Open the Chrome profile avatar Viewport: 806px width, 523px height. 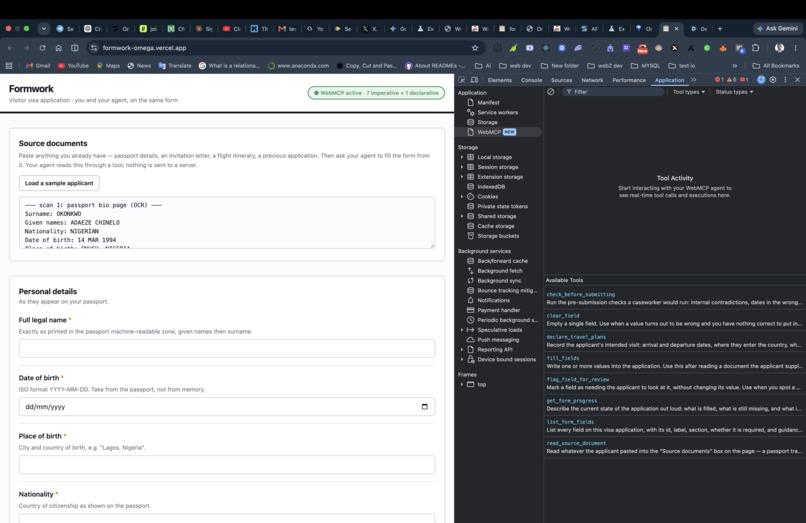pos(779,48)
